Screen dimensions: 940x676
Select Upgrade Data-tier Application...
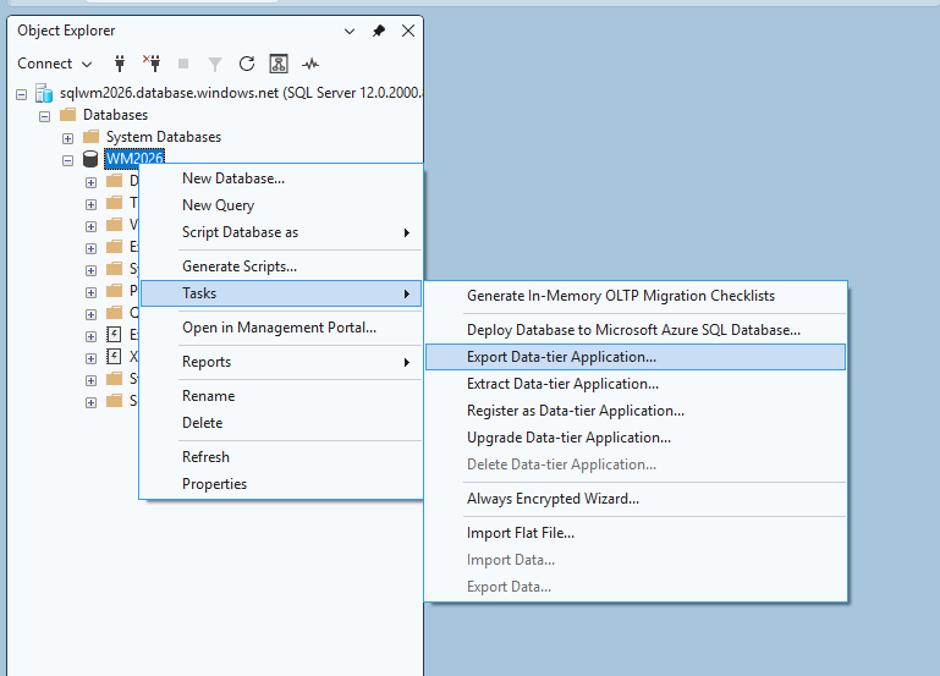(635, 438)
